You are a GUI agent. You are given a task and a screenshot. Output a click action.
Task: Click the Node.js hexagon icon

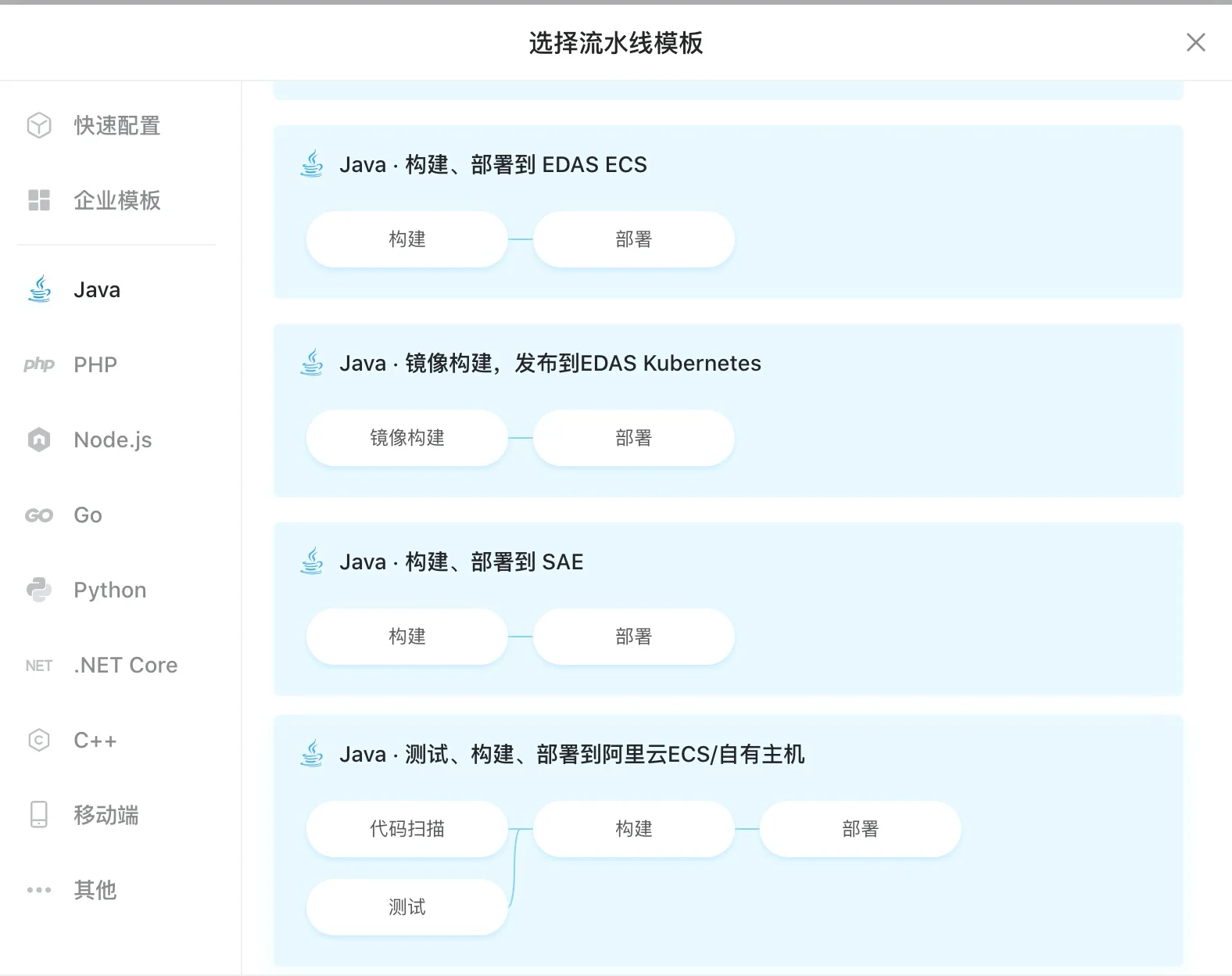[39, 440]
